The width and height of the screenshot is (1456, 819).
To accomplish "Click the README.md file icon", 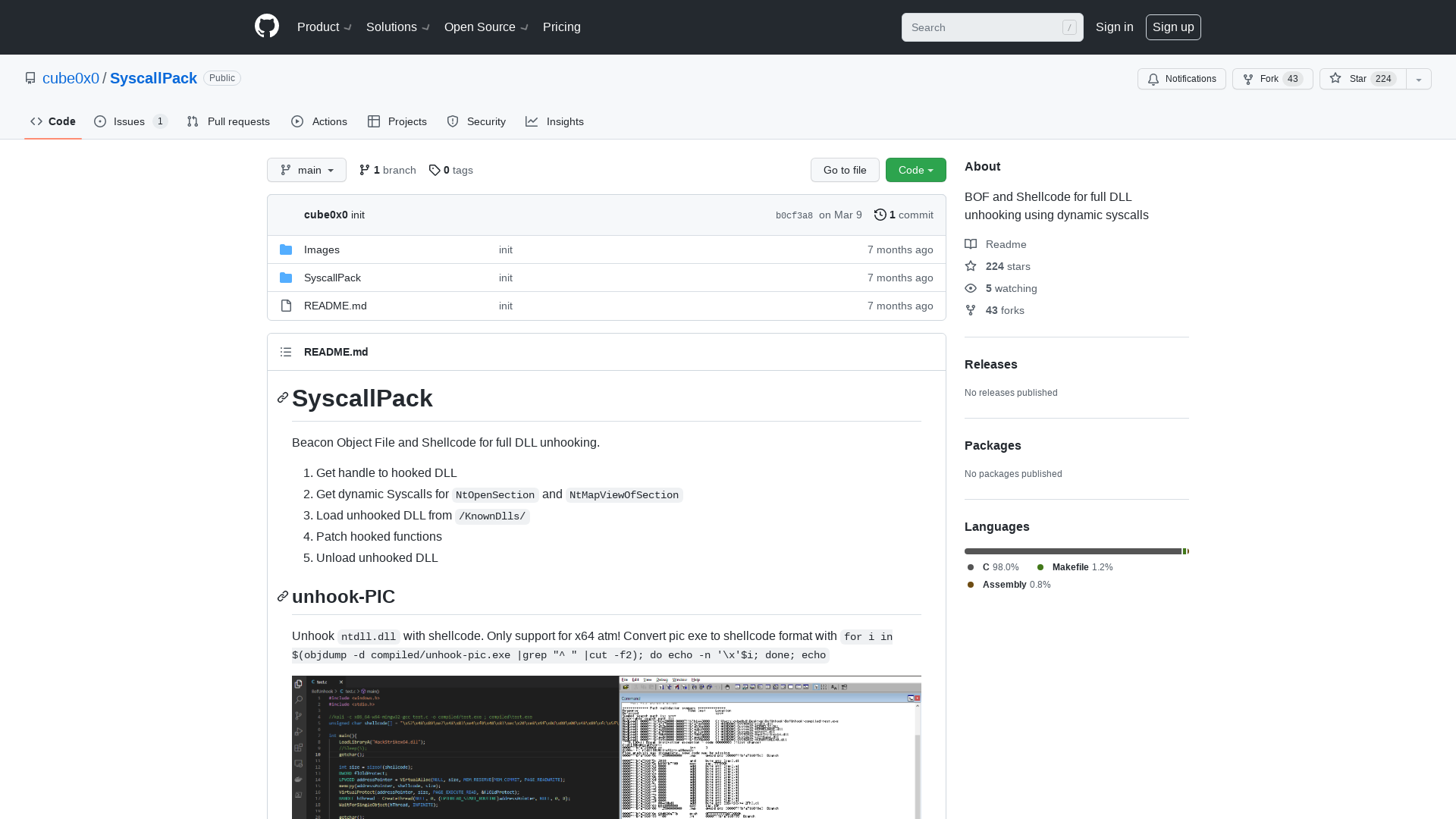I will pos(286,306).
